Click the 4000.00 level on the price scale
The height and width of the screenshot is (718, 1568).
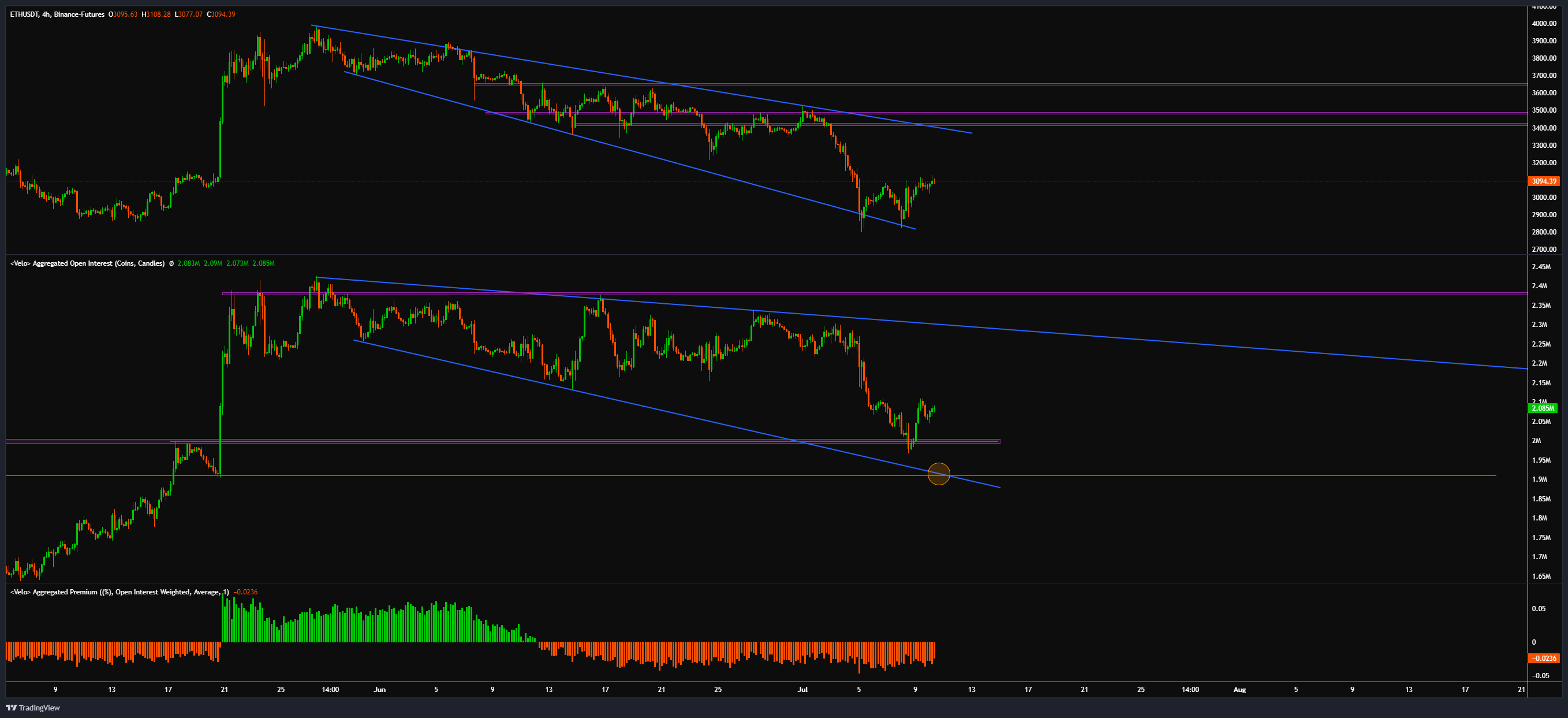tap(1544, 23)
